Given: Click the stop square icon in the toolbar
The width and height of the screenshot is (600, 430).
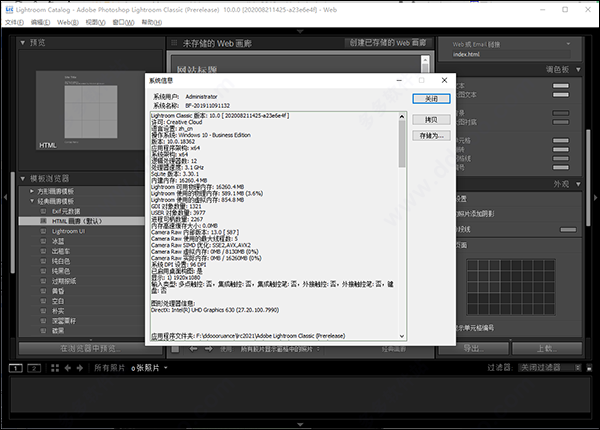Looking at the screenshot, I should (x=175, y=349).
